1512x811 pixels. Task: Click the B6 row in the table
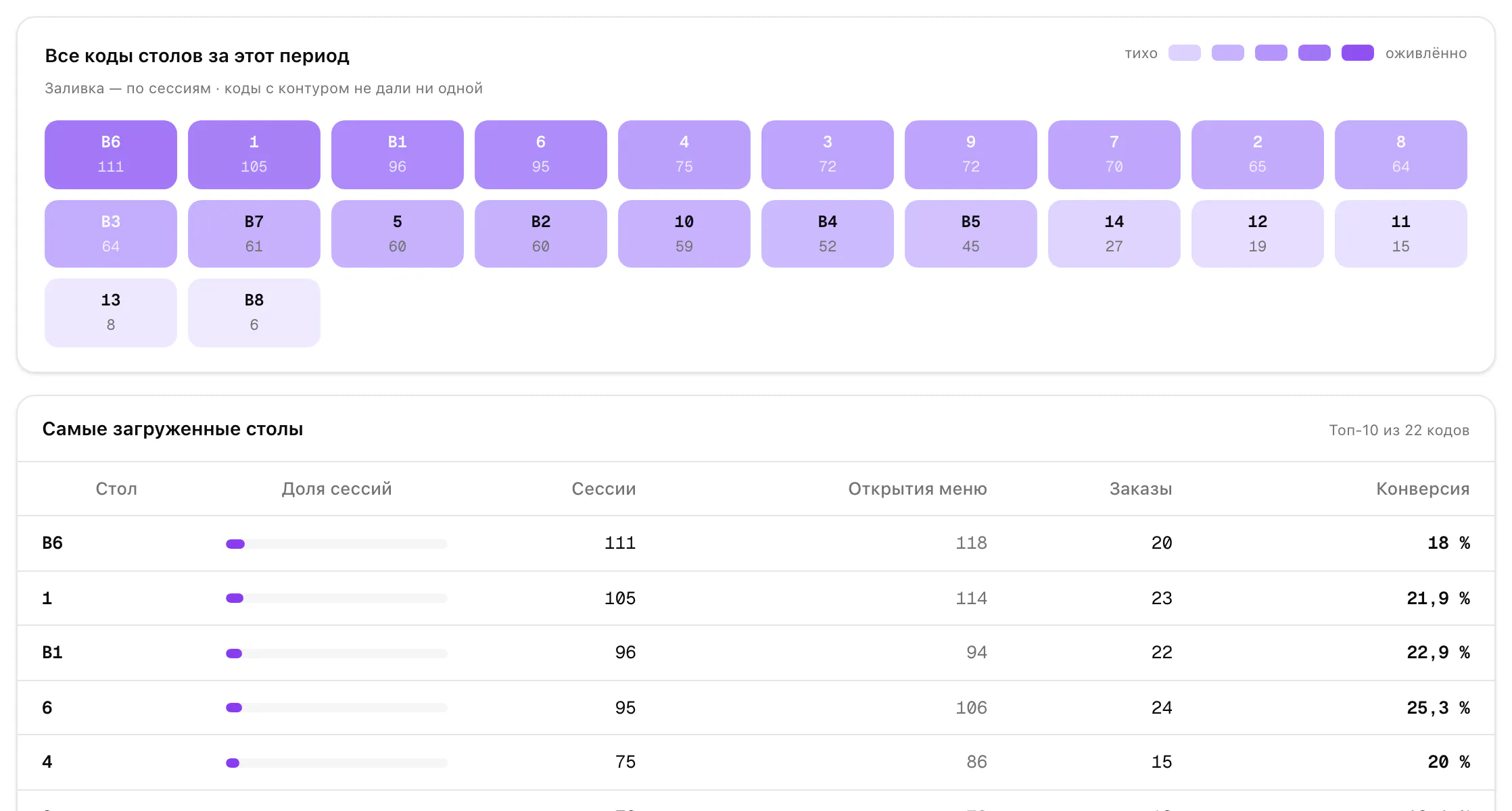(756, 543)
